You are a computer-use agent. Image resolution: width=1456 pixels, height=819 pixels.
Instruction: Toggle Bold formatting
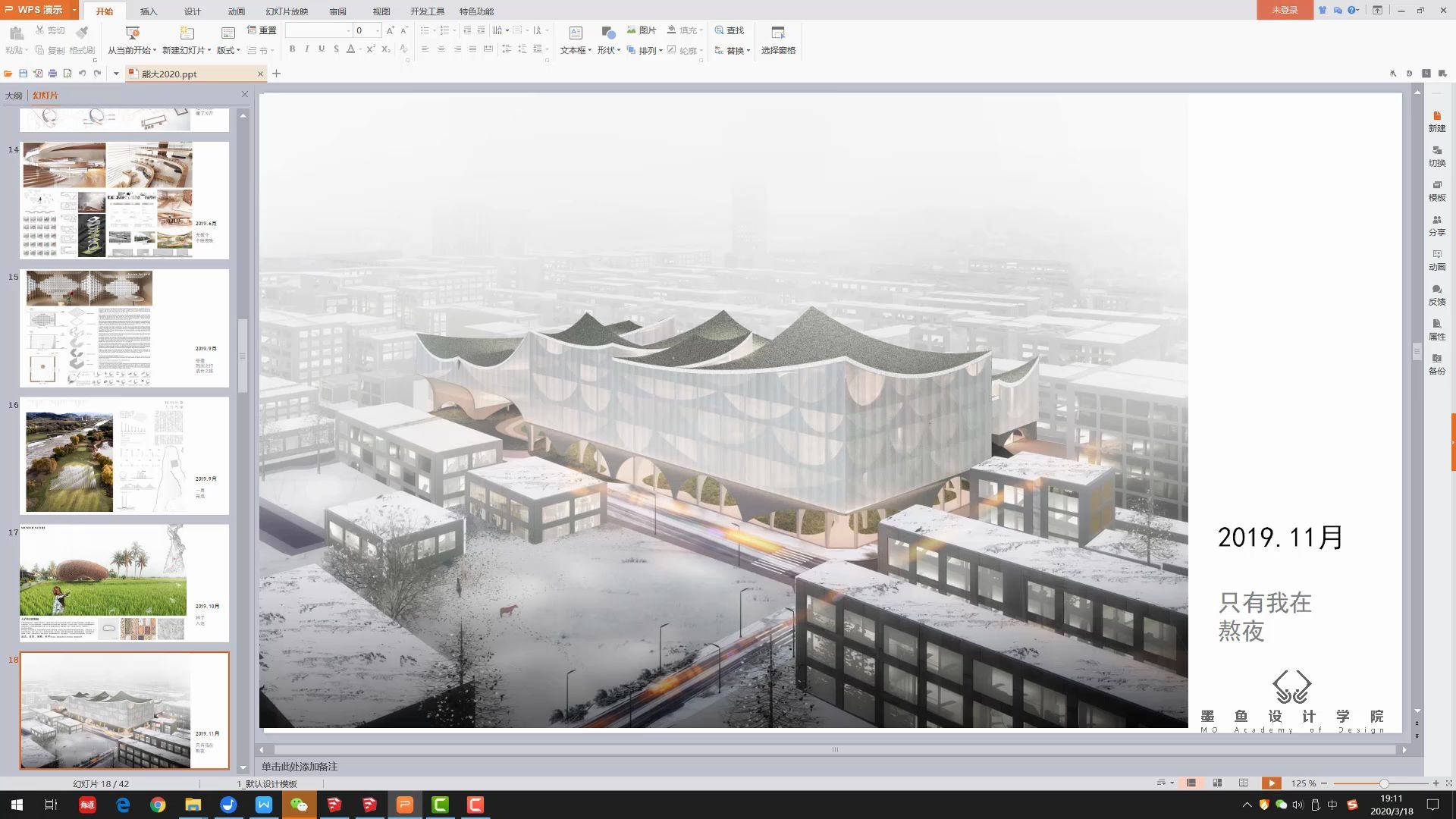(292, 49)
